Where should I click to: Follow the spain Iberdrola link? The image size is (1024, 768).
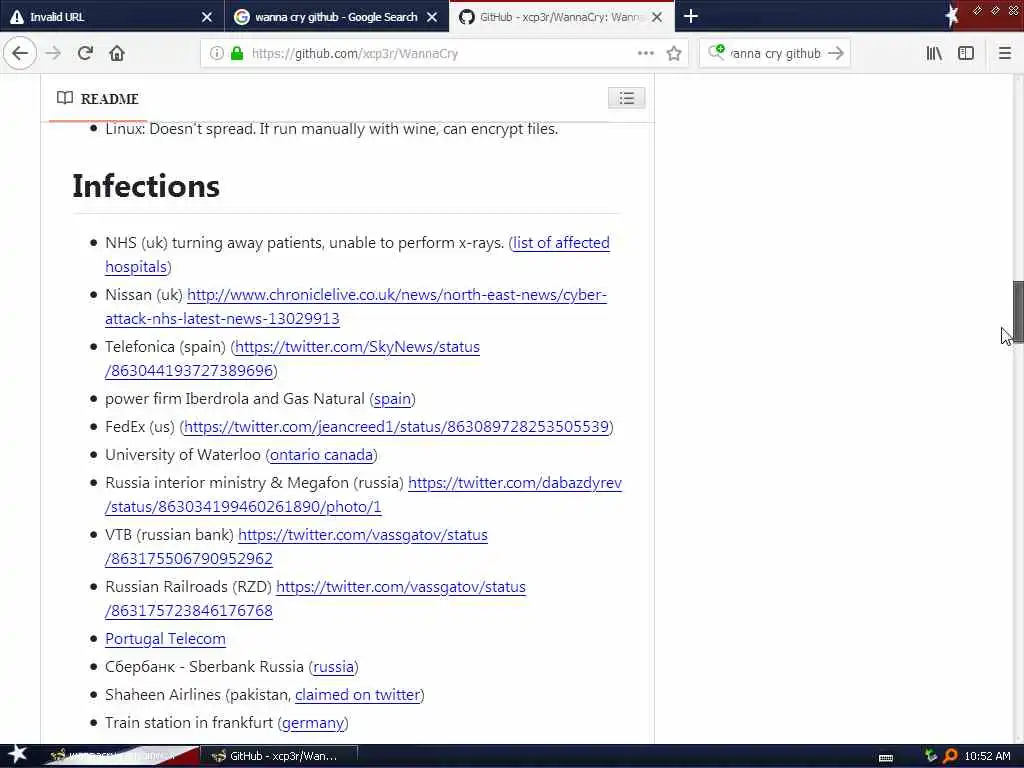[x=392, y=398]
